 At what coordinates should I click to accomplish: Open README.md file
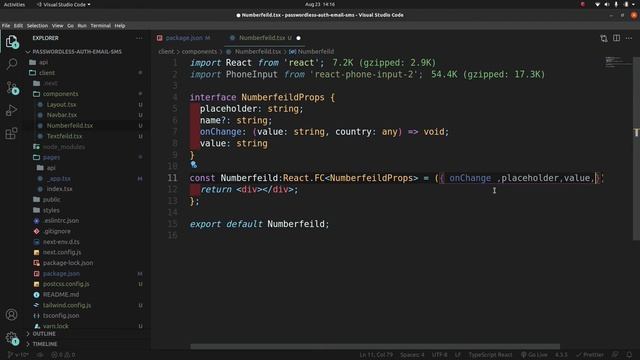coord(61,295)
